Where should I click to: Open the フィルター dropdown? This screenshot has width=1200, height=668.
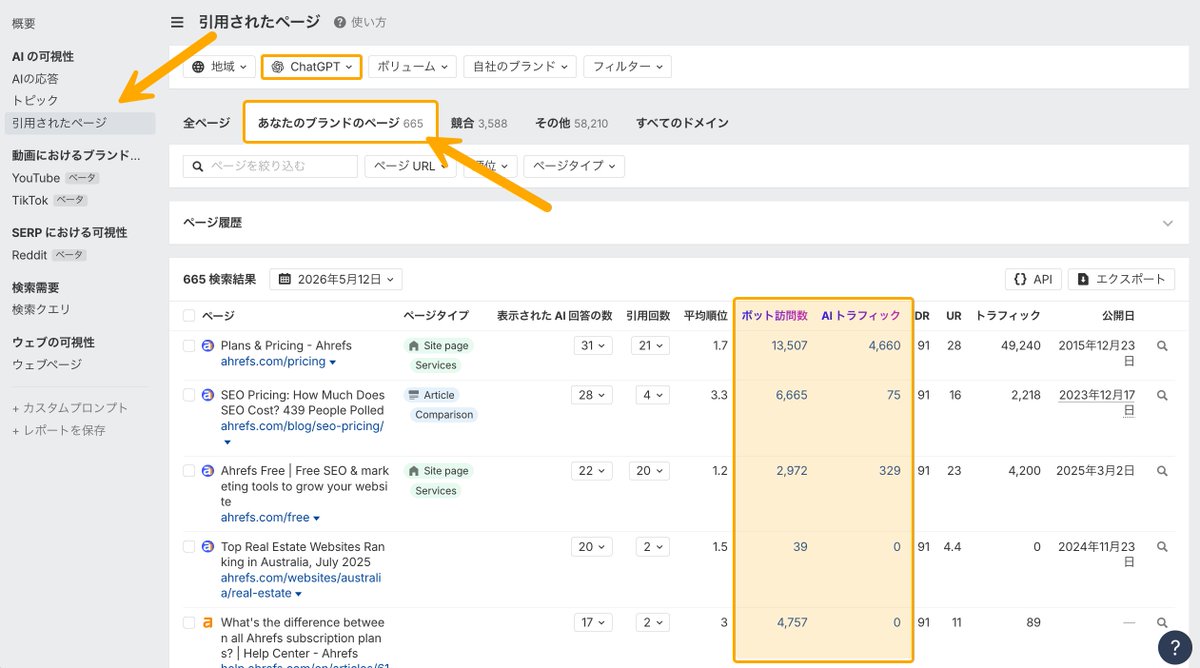(628, 67)
